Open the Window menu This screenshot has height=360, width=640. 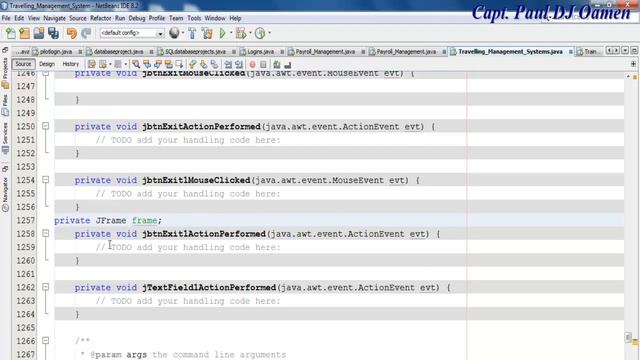pyautogui.click(x=215, y=18)
